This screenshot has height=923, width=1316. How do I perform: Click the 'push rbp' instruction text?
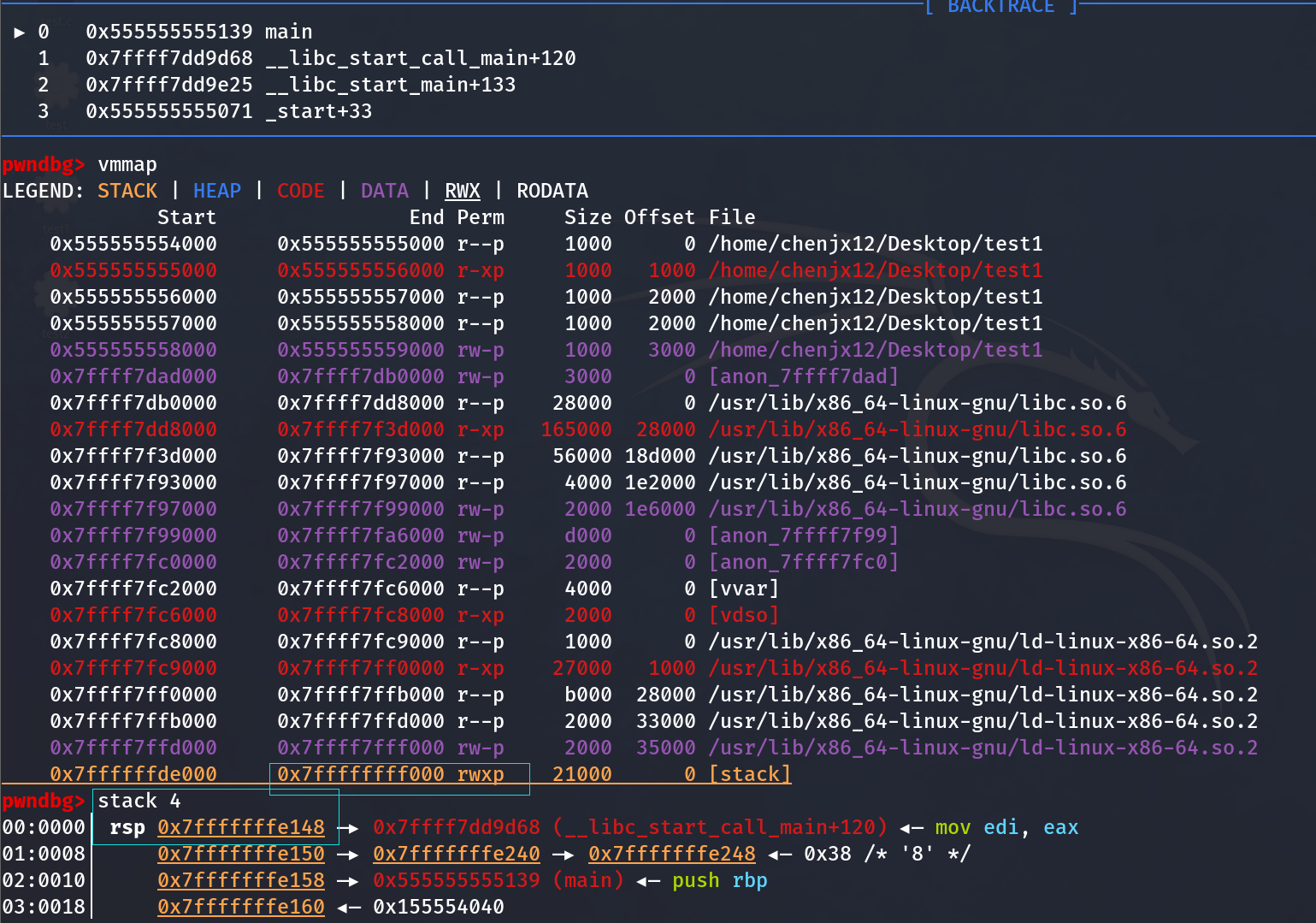click(720, 880)
